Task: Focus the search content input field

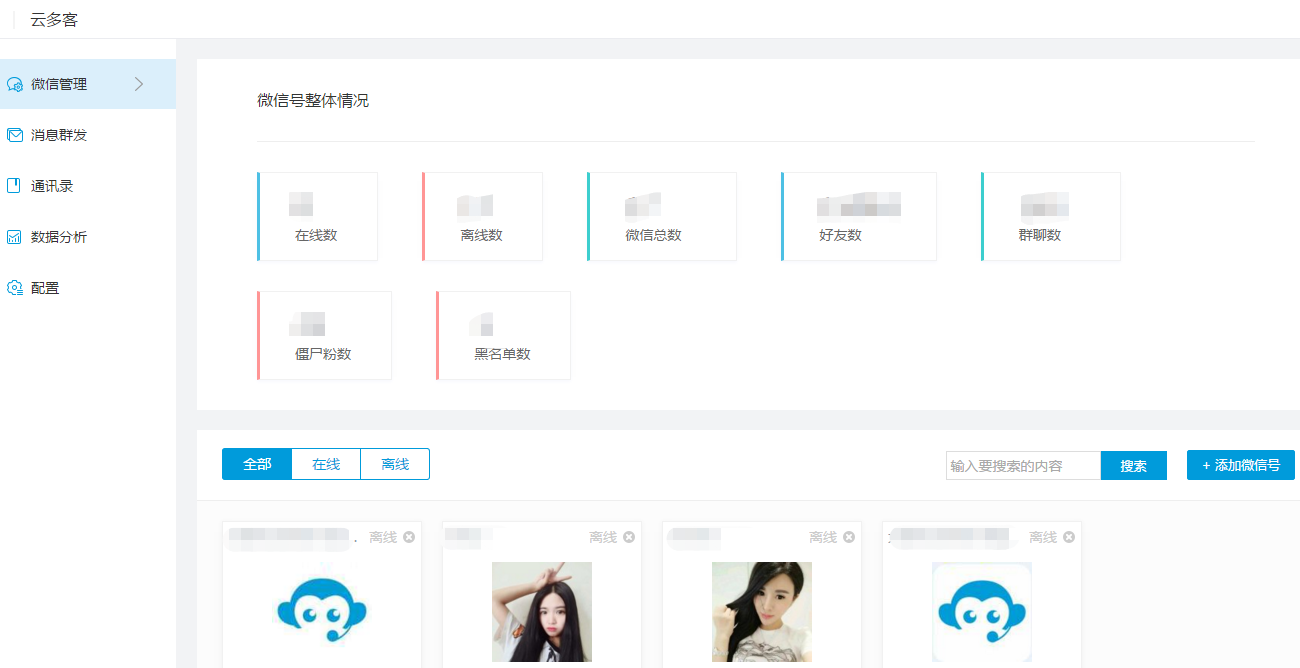Action: pyautogui.click(x=1023, y=466)
